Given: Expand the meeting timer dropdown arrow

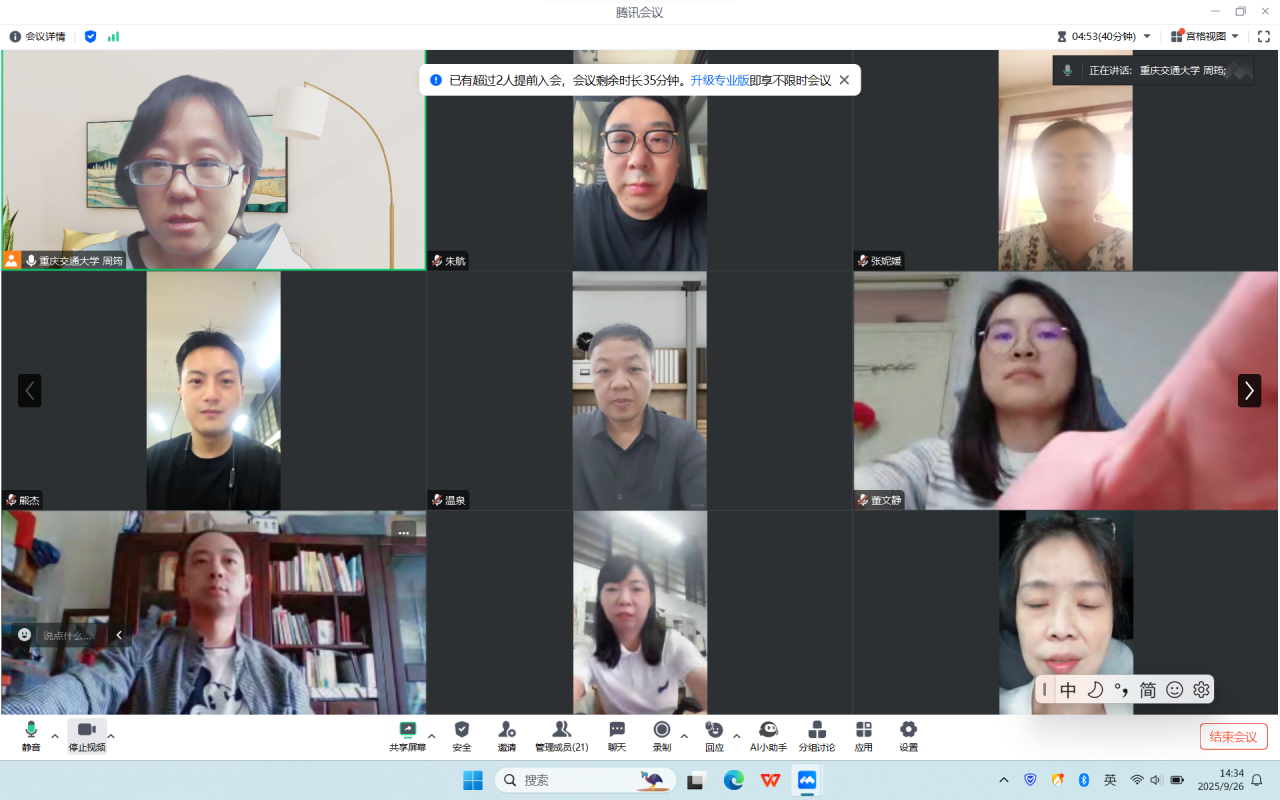Looking at the screenshot, I should (x=1147, y=36).
